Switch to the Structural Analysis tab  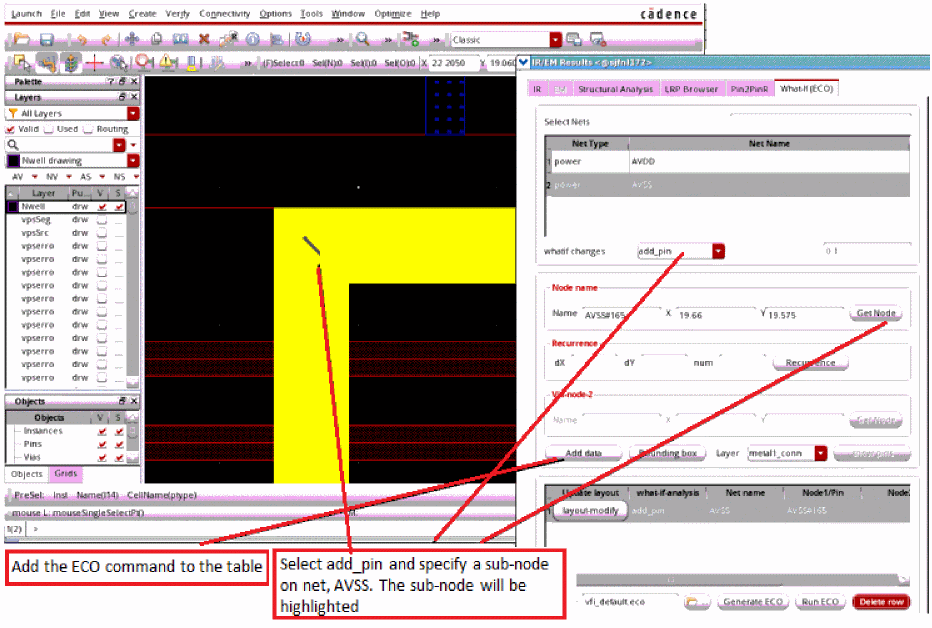coord(615,89)
